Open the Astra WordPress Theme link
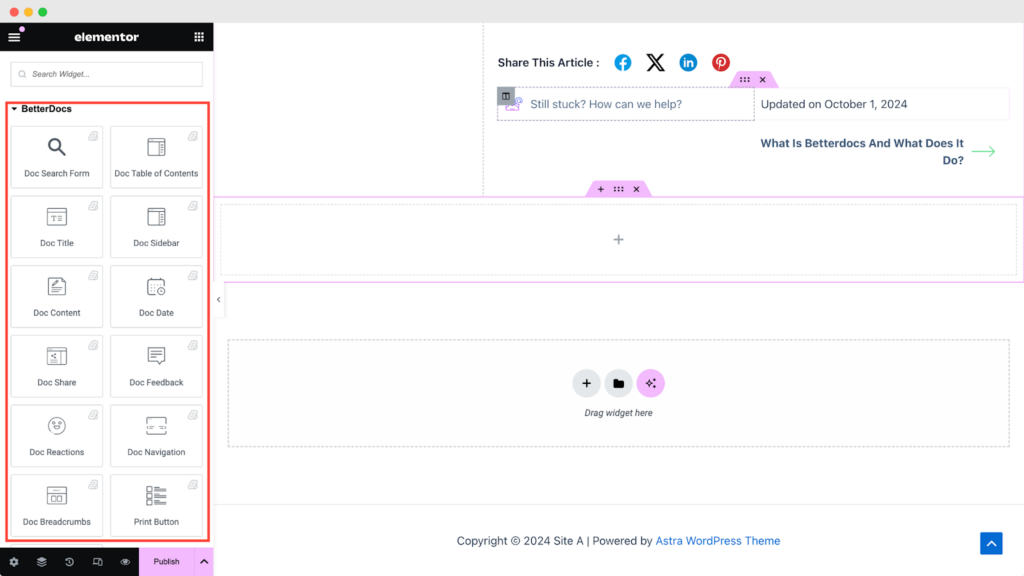The height and width of the screenshot is (576, 1024). point(718,540)
